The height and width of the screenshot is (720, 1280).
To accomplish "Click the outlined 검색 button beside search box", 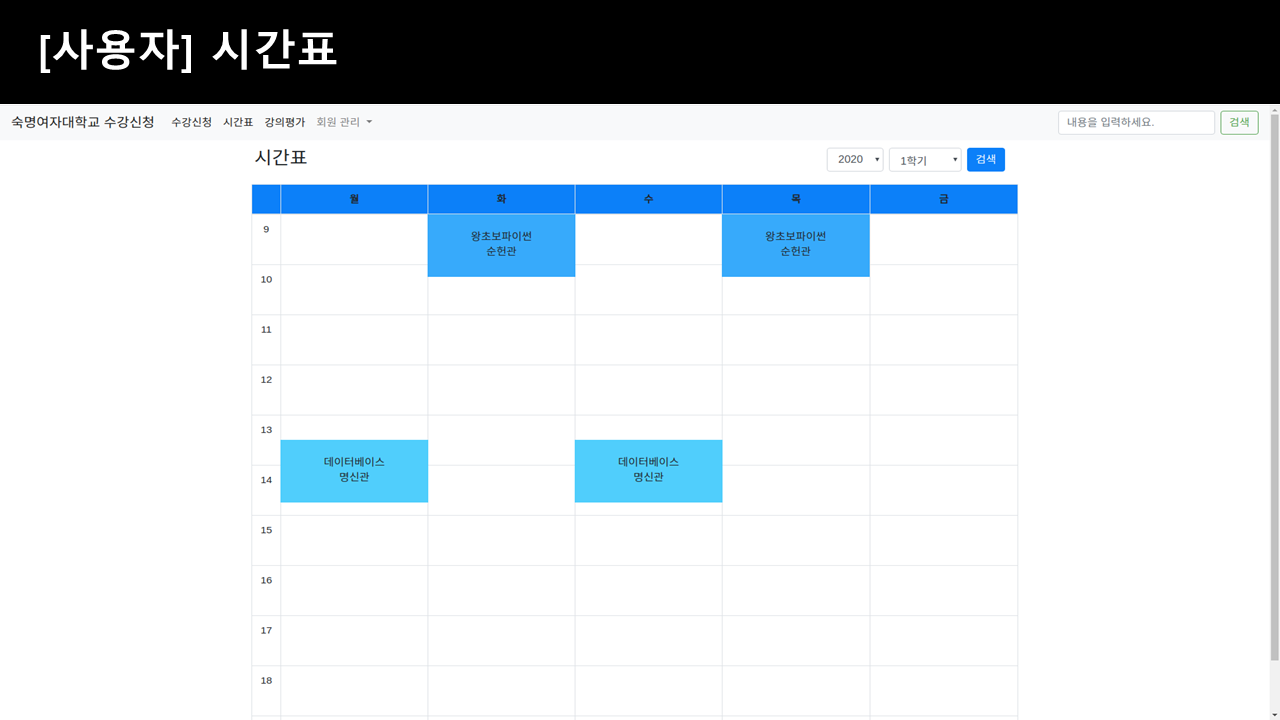I will pyautogui.click(x=1239, y=122).
